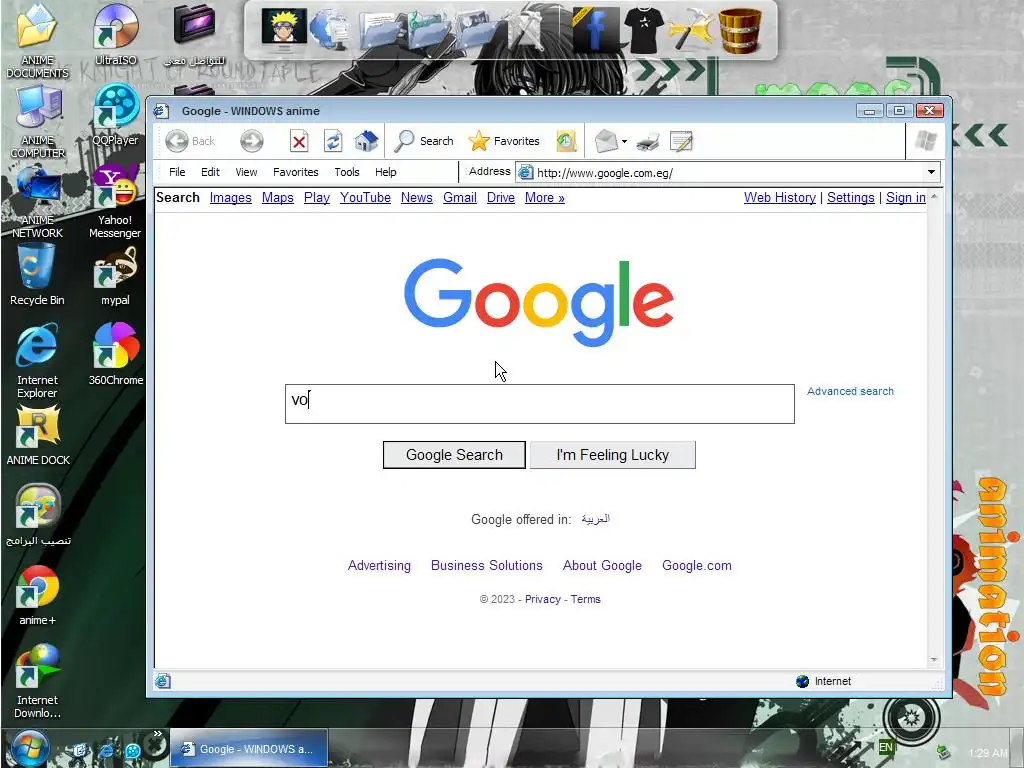Open Google Settings link
Image resolution: width=1024 pixels, height=768 pixels.
[x=850, y=197]
